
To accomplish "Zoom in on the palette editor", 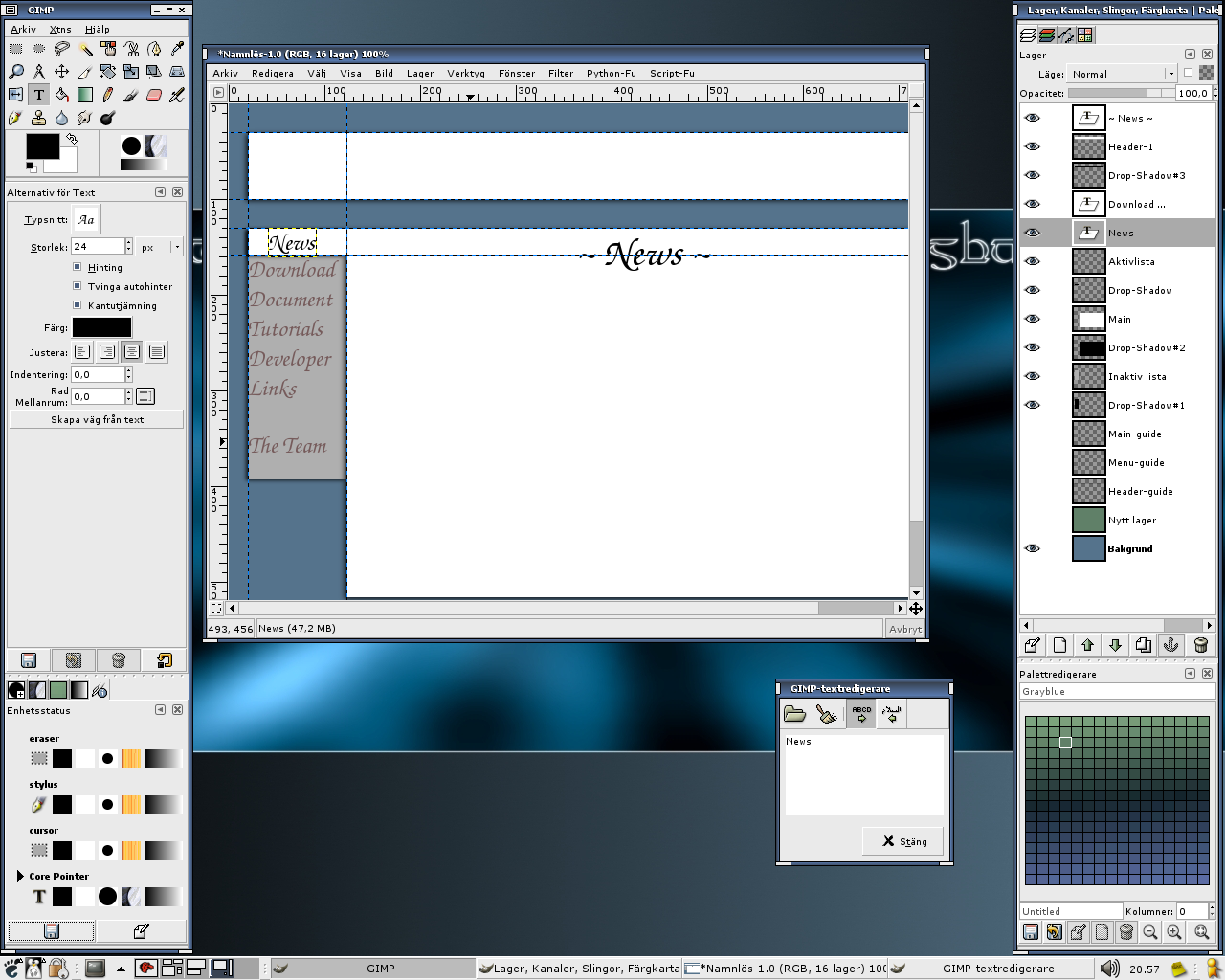I will tap(1174, 932).
